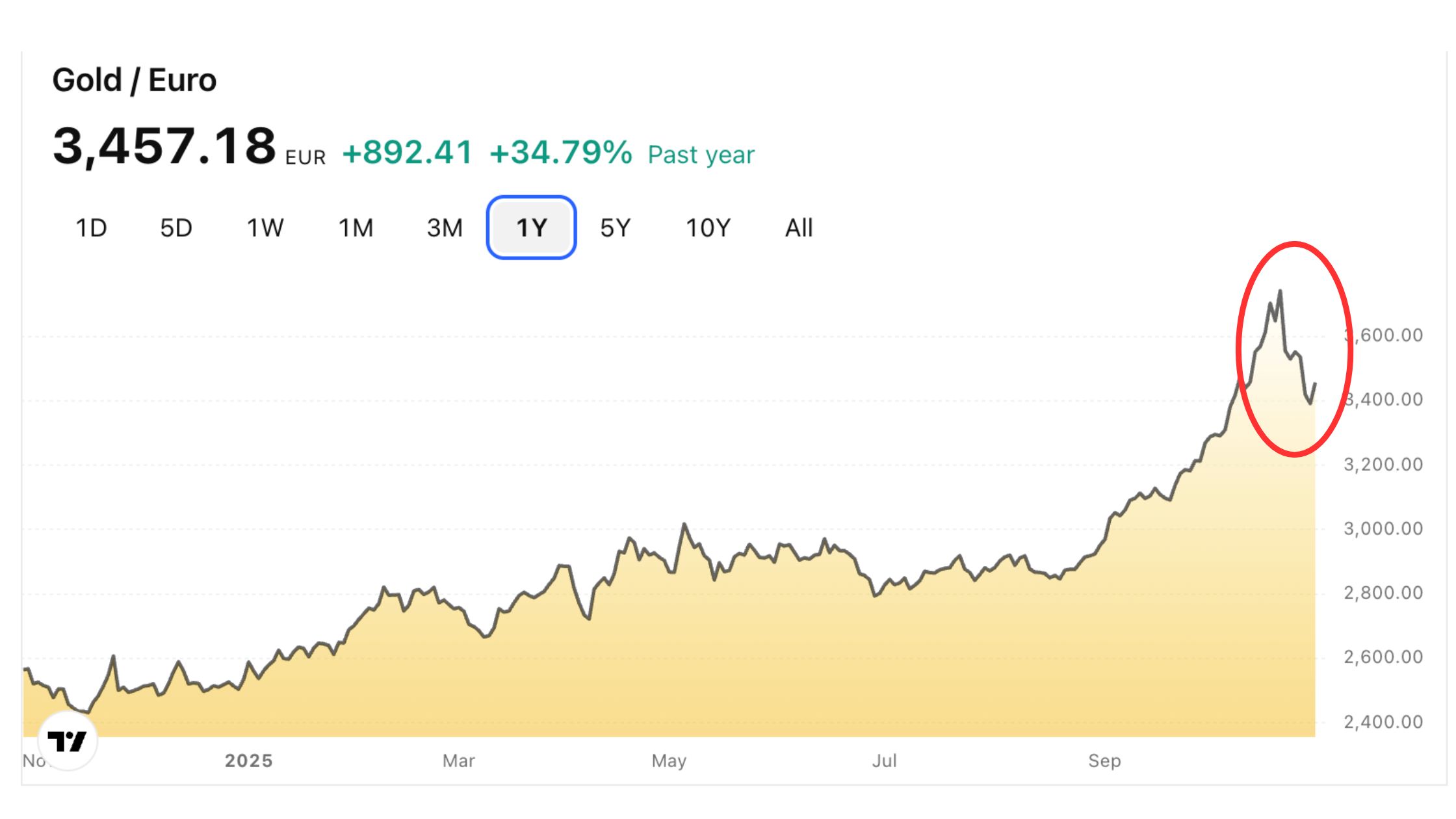This screenshot has height=819, width=1456.
Task: Choose the 1W timeframe tab
Action: [265, 228]
